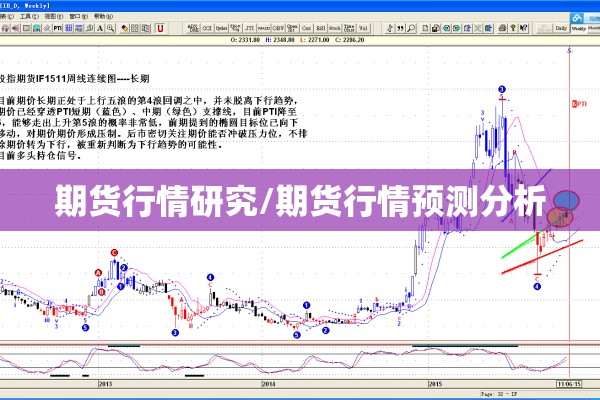Click the JTI indicator button

tap(249, 28)
